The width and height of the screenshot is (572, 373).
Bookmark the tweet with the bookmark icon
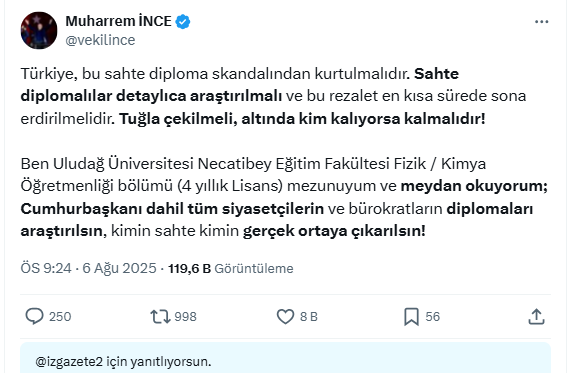point(411,316)
